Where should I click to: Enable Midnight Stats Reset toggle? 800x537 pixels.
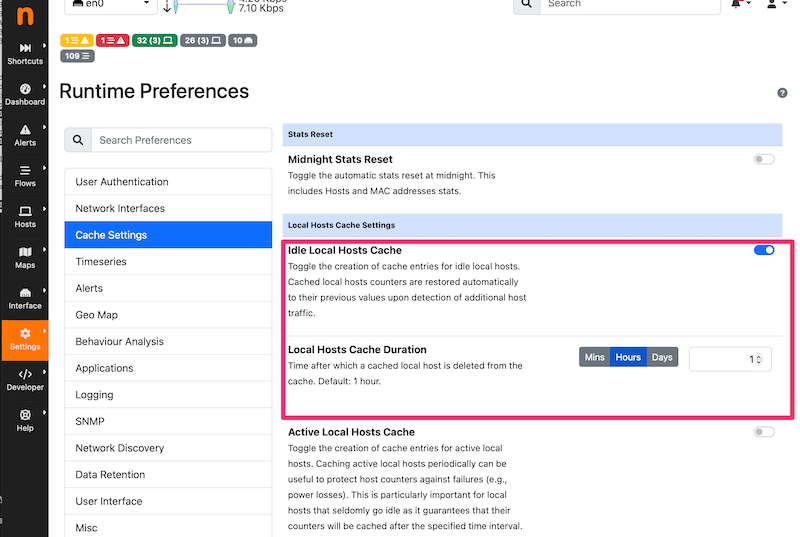[764, 159]
